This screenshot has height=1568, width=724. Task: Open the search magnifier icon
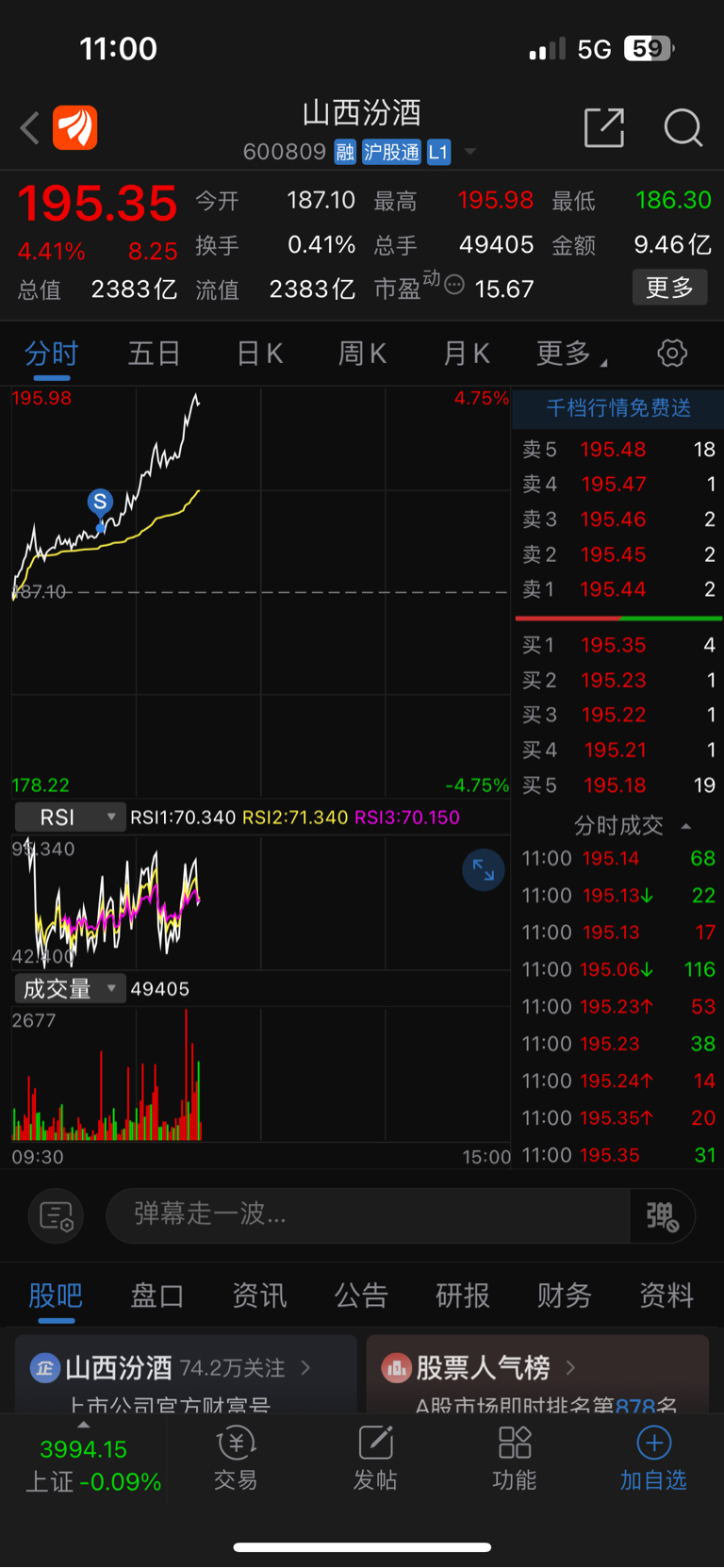click(683, 127)
